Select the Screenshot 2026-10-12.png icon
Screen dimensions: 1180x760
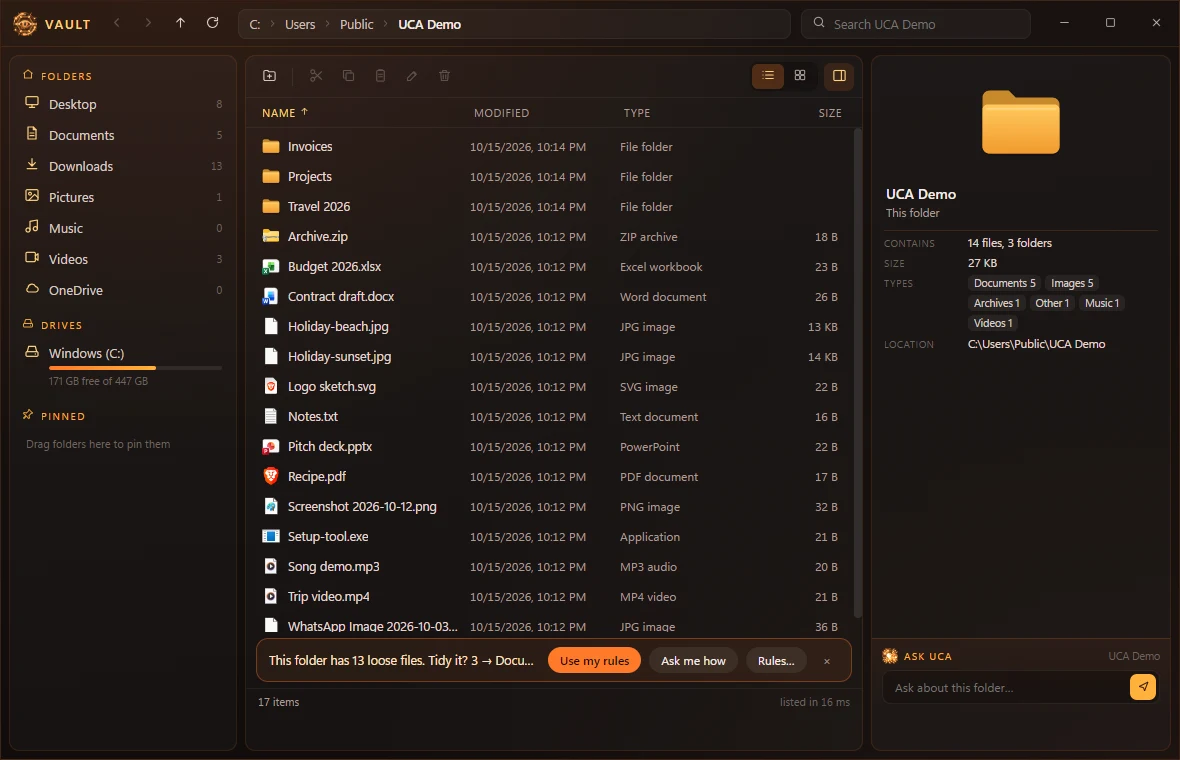[x=271, y=506]
